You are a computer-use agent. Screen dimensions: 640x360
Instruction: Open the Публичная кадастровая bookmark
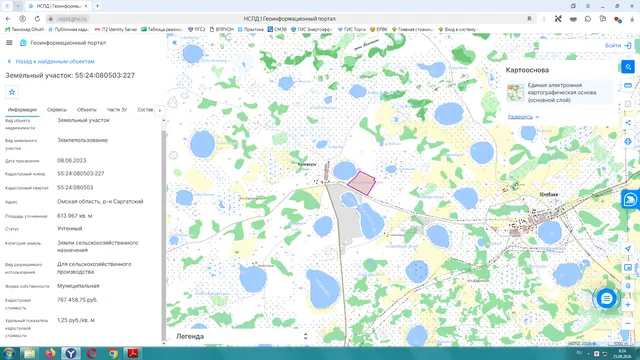[69, 29]
